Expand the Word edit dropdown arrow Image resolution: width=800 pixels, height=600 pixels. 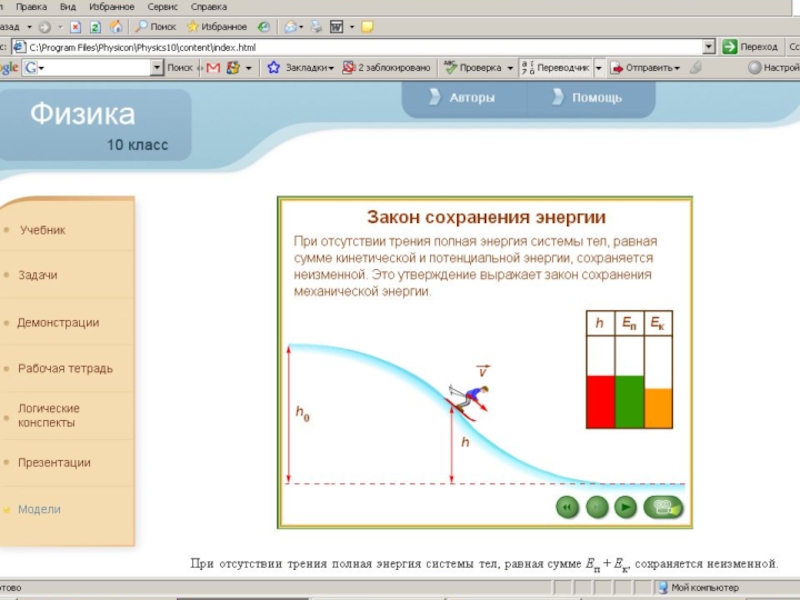(x=352, y=27)
